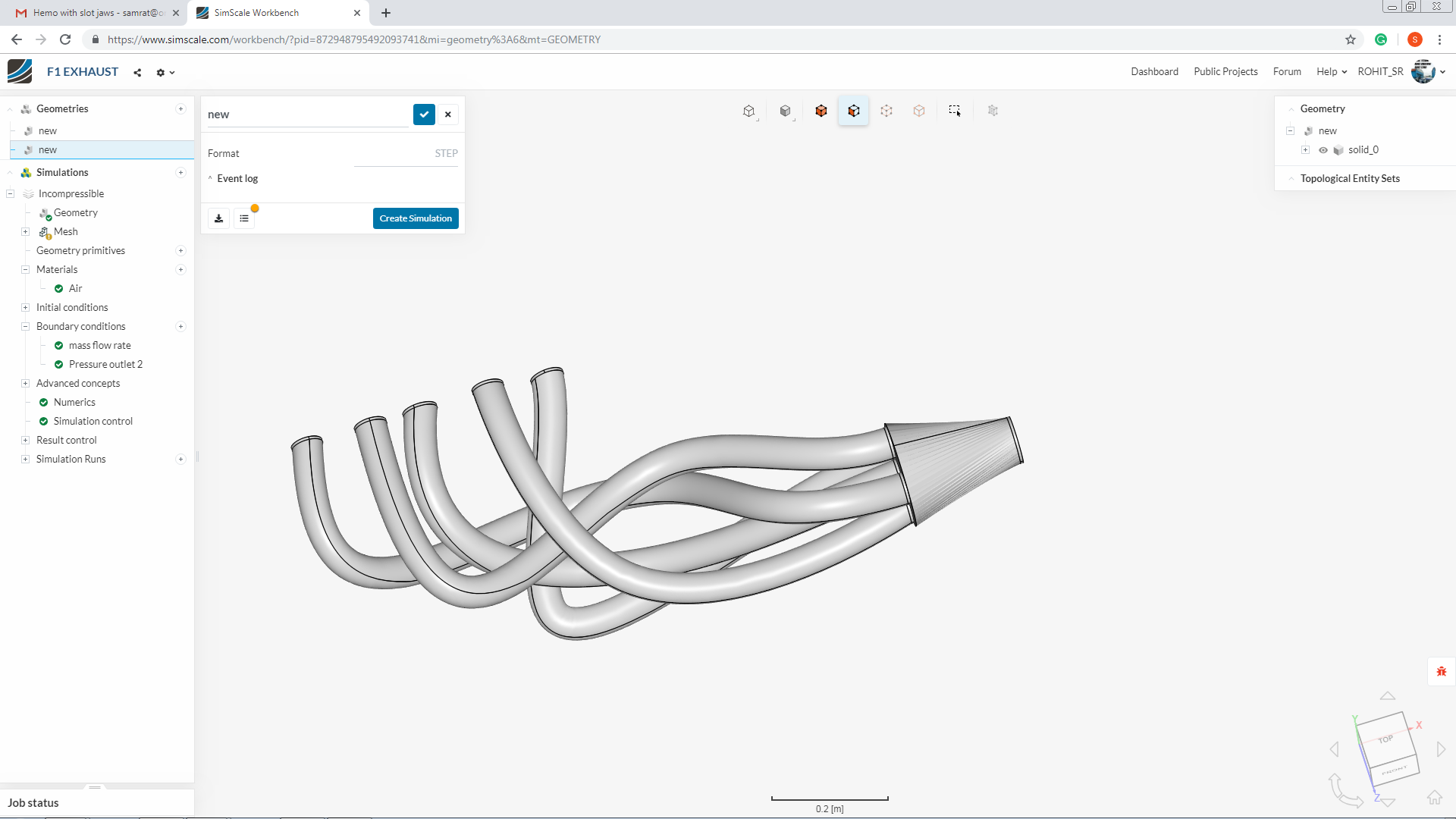Image resolution: width=1456 pixels, height=819 pixels.
Task: Select the mass flow rate boundary condition
Action: pyautogui.click(x=99, y=346)
